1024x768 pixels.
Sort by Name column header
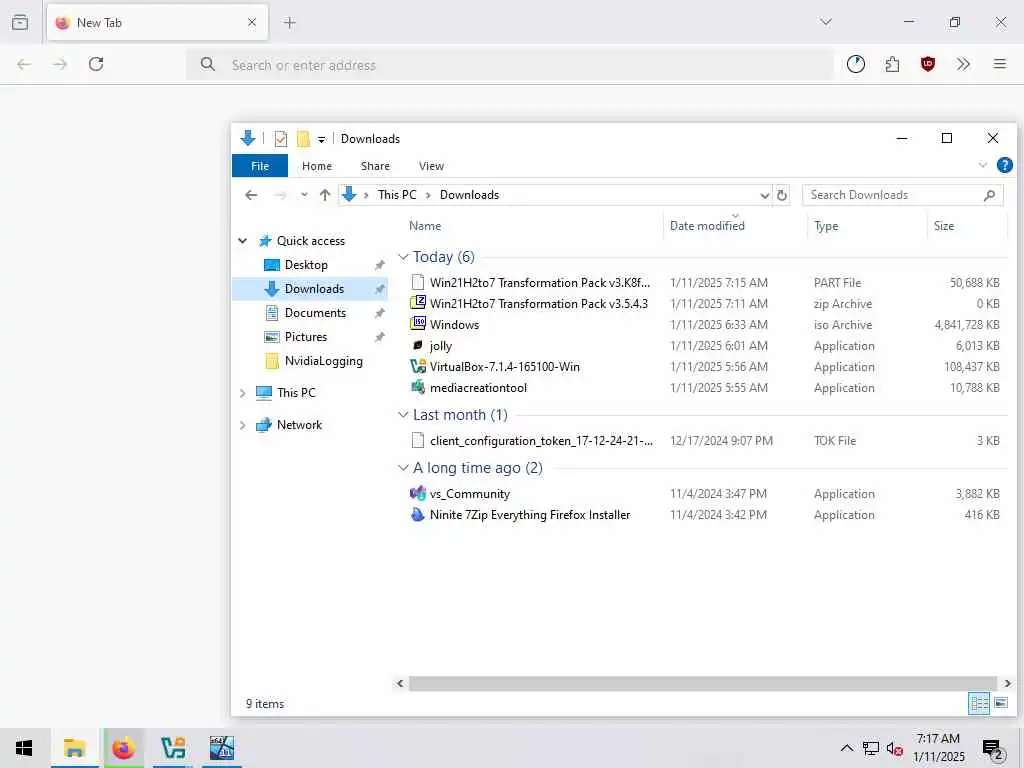(x=424, y=225)
